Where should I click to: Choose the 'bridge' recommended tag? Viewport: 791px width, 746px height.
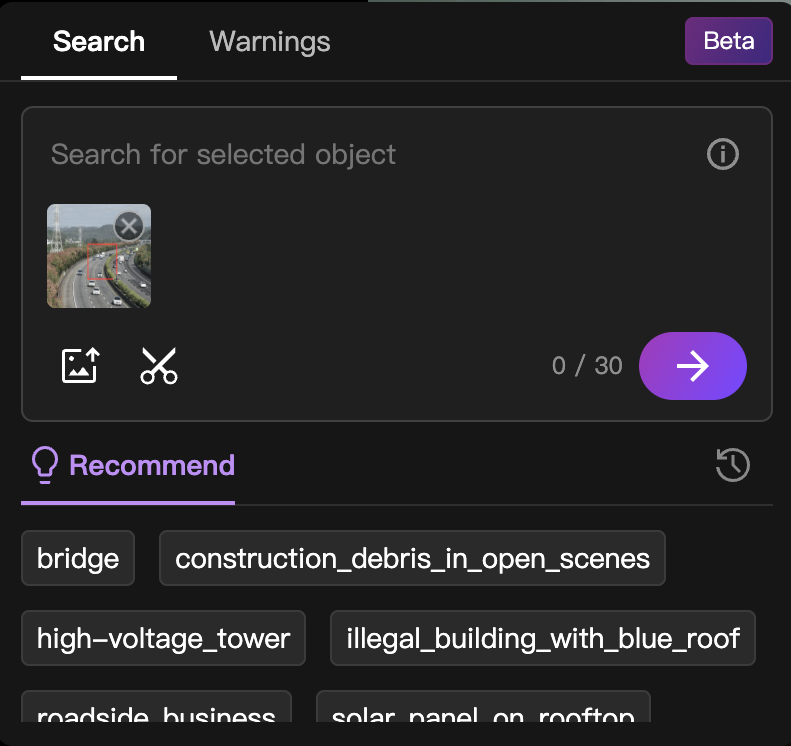(78, 558)
